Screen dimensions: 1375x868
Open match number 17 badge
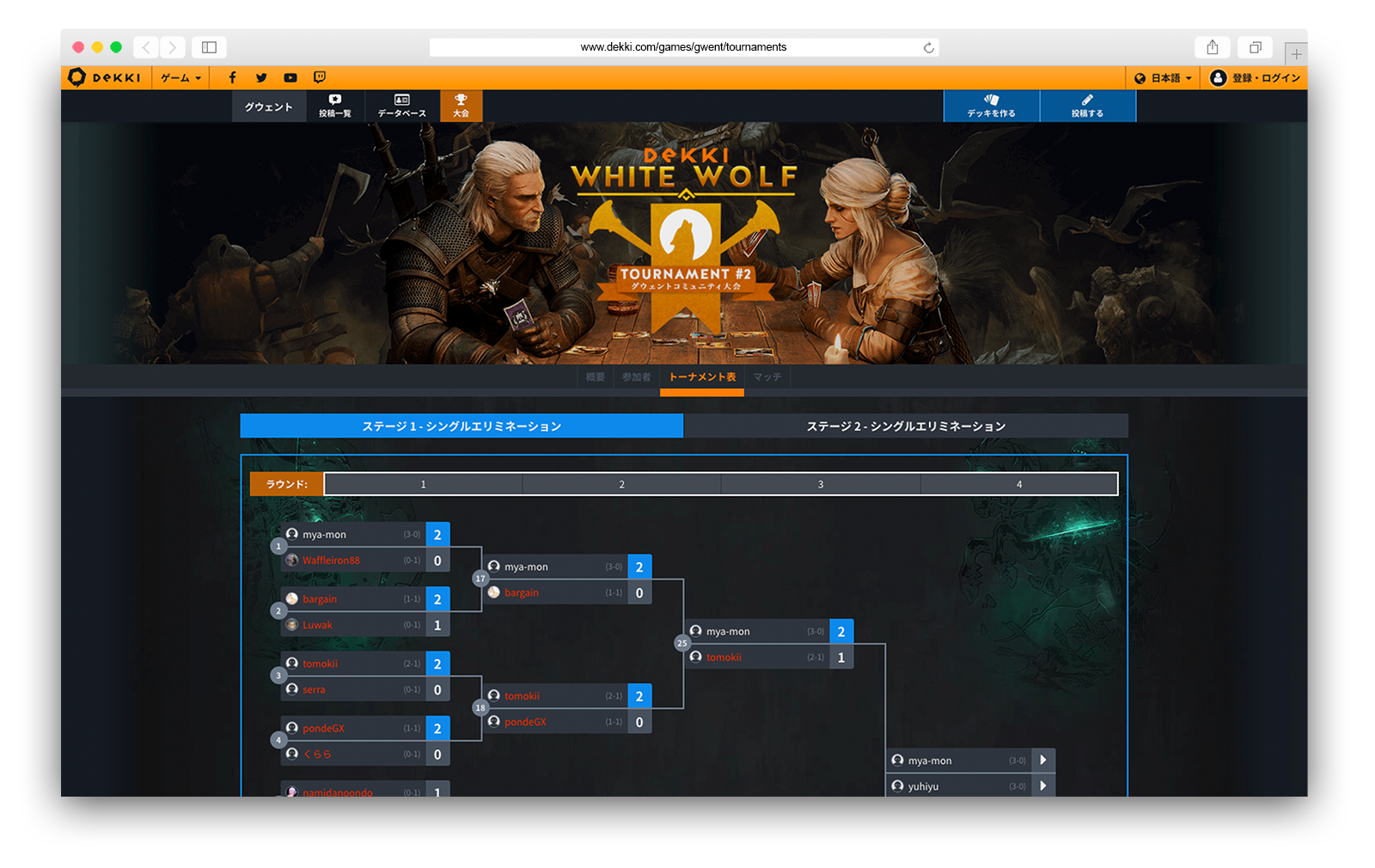pyautogui.click(x=480, y=579)
